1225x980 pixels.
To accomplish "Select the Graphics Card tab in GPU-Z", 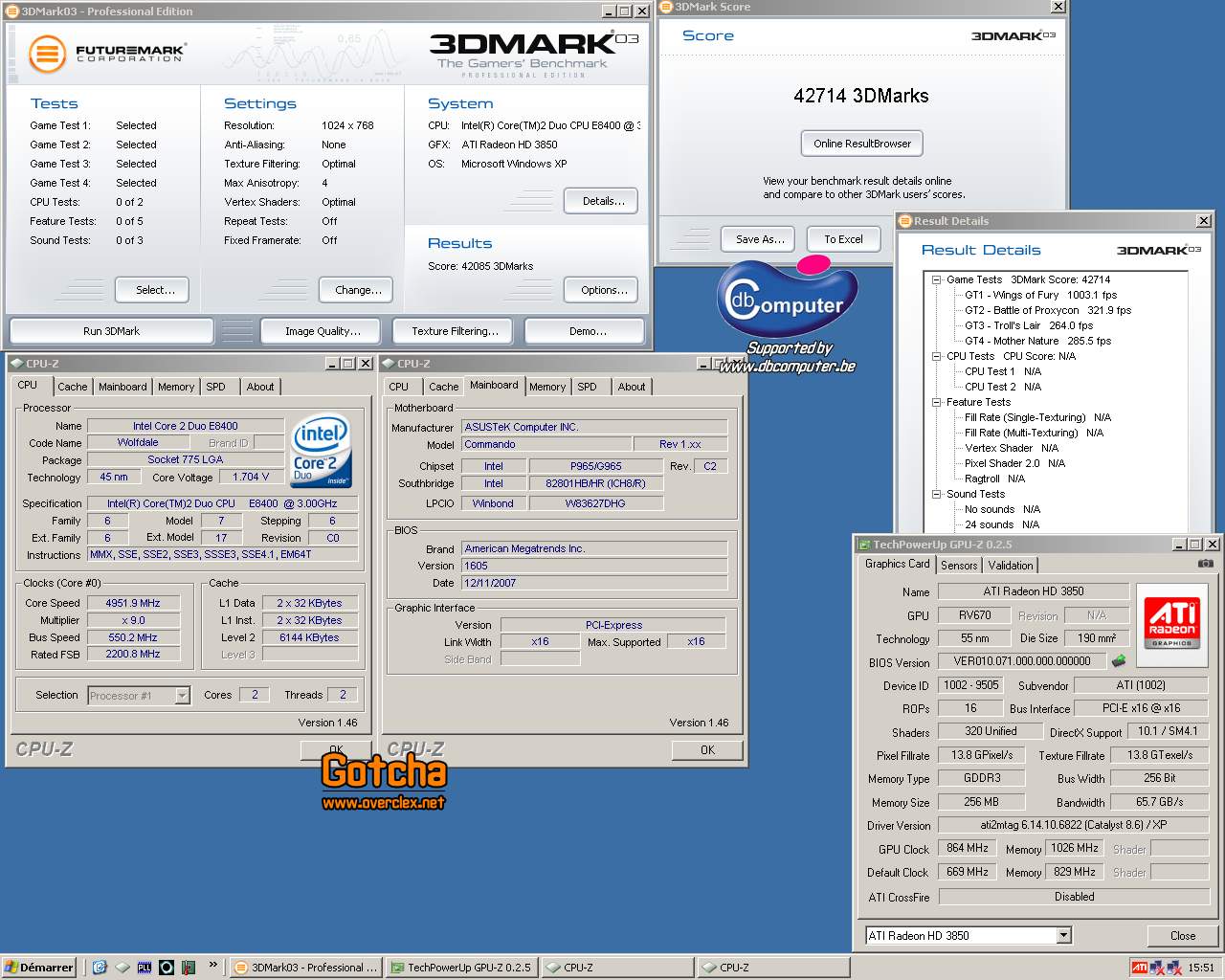I will (897, 564).
